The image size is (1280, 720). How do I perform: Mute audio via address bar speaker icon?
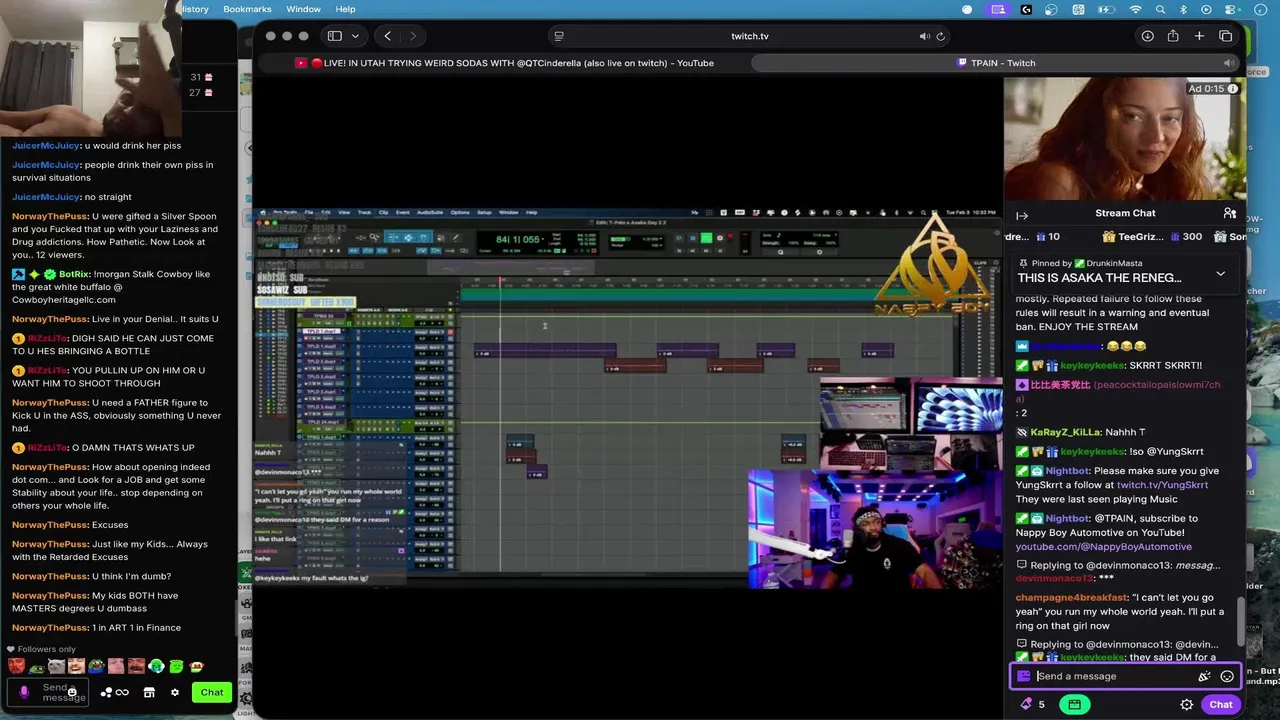pos(924,36)
